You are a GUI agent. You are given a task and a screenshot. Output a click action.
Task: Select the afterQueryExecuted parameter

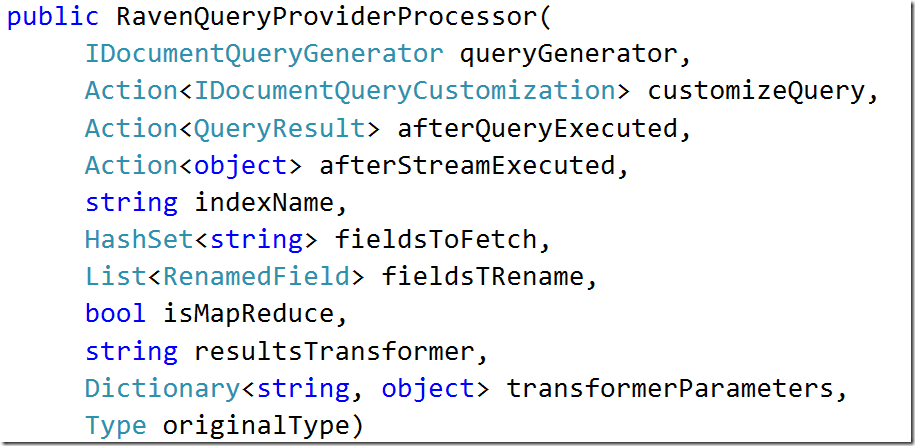pos(537,128)
